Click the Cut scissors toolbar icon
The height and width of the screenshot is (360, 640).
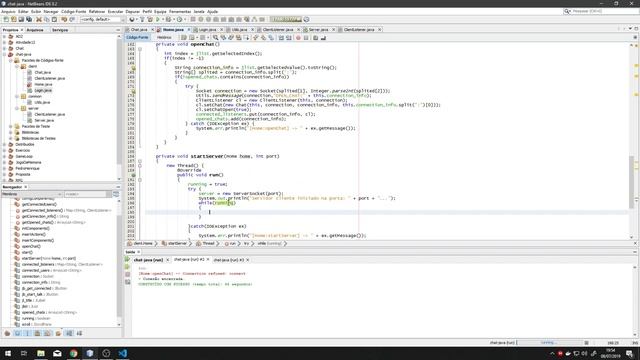(39, 19)
